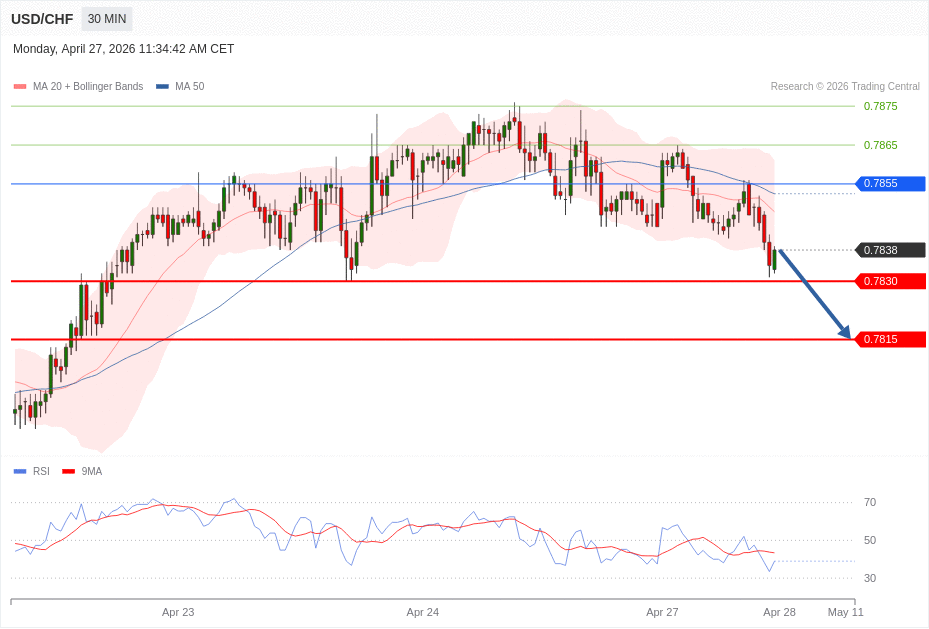Click the chart timestamp text
This screenshot has height=629, width=929.
123,49
